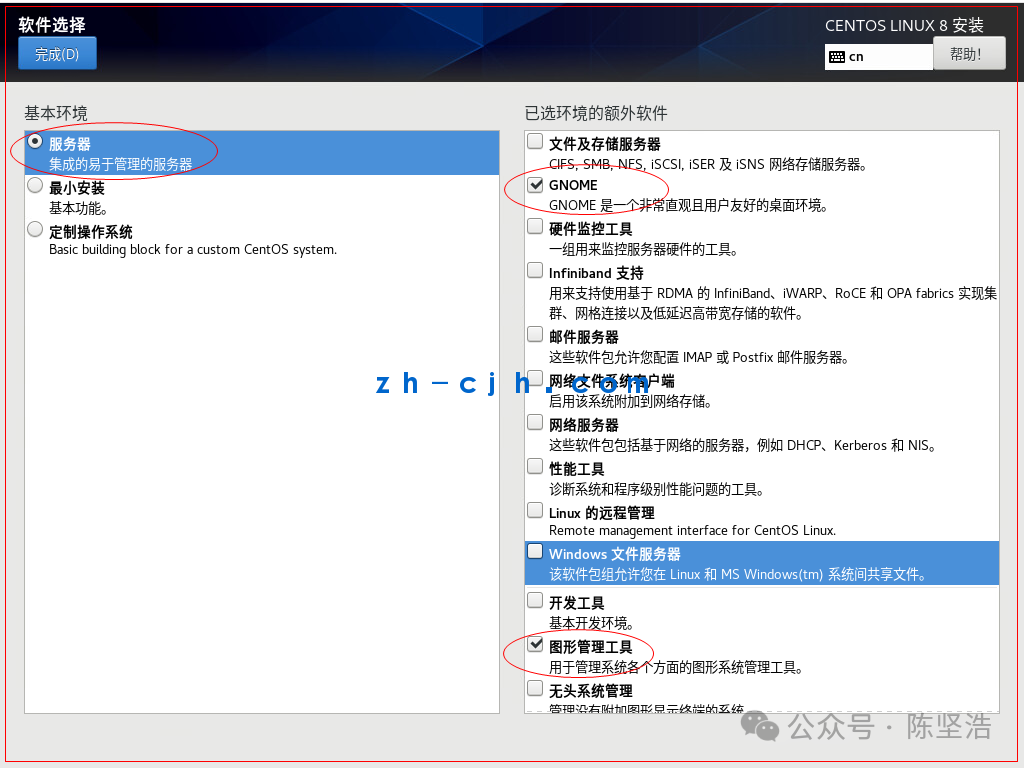Click the cn keyboard layout field
1024x768 pixels.
[878, 57]
